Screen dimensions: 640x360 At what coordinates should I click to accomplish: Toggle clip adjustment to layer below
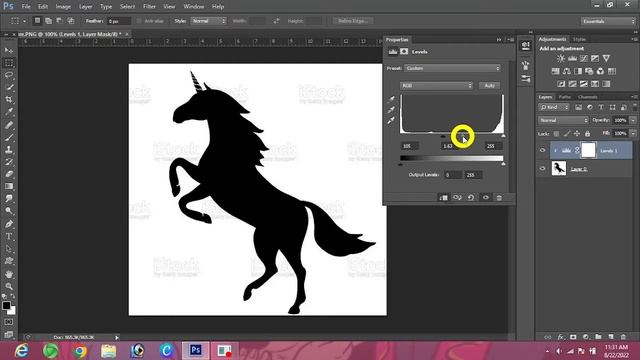click(x=444, y=198)
